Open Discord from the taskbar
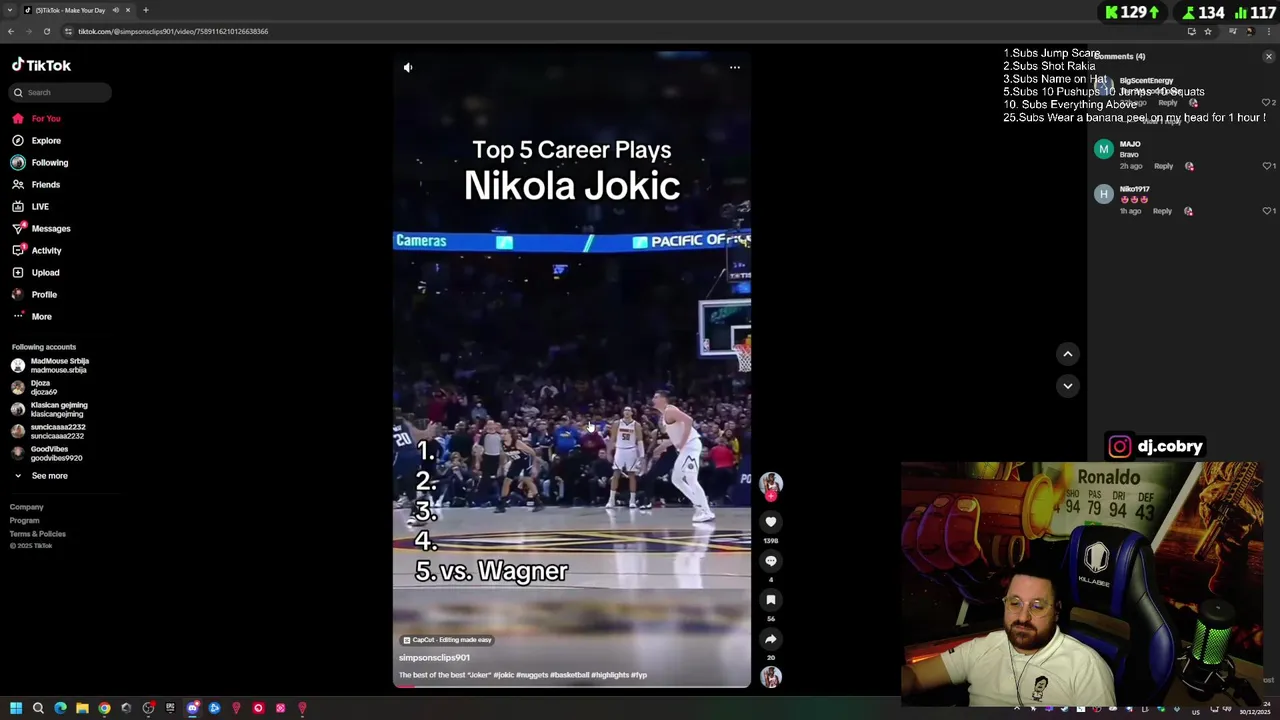Image resolution: width=1280 pixels, height=720 pixels. point(192,708)
